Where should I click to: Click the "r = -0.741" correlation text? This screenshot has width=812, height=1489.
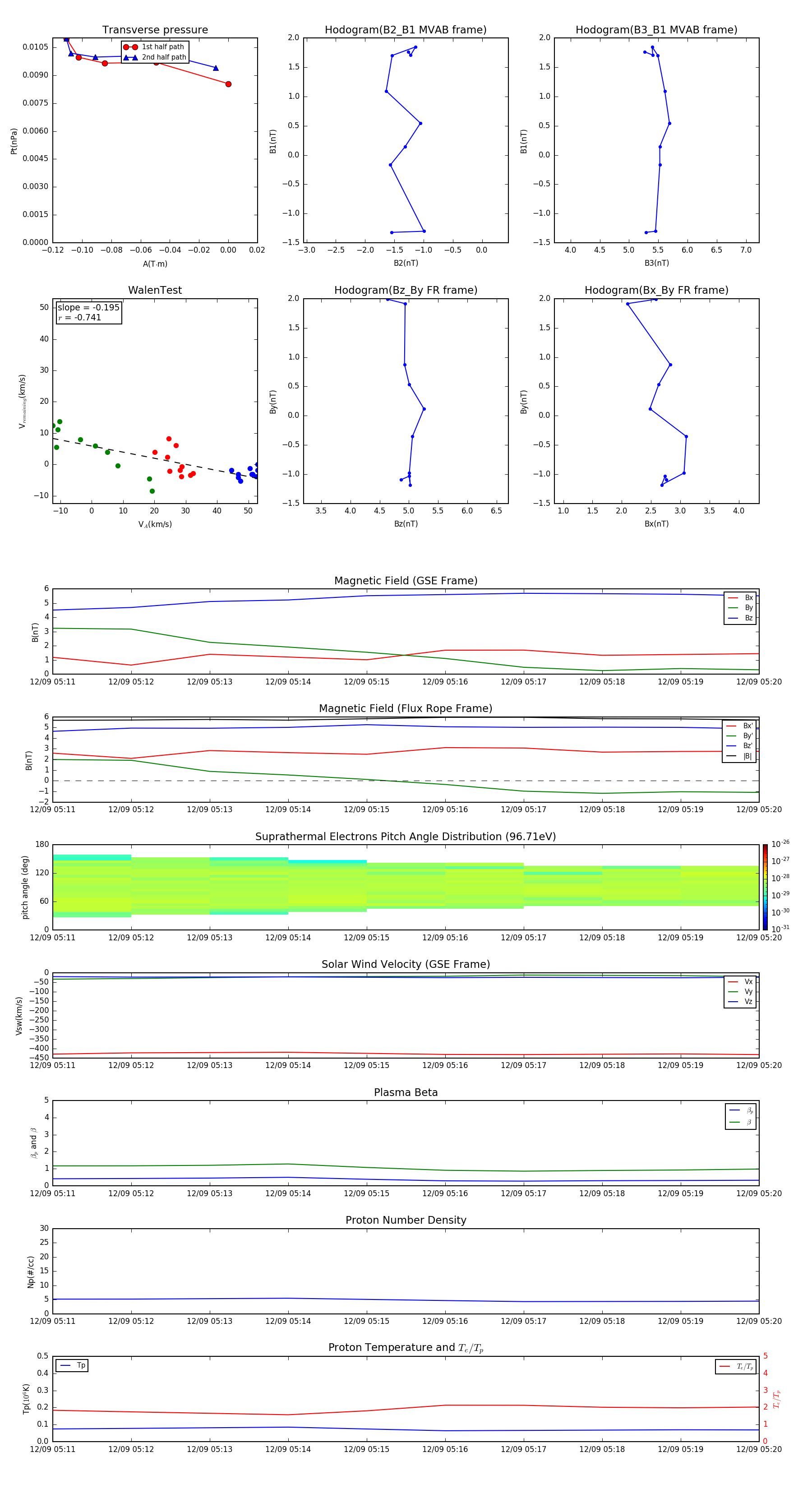click(x=80, y=317)
